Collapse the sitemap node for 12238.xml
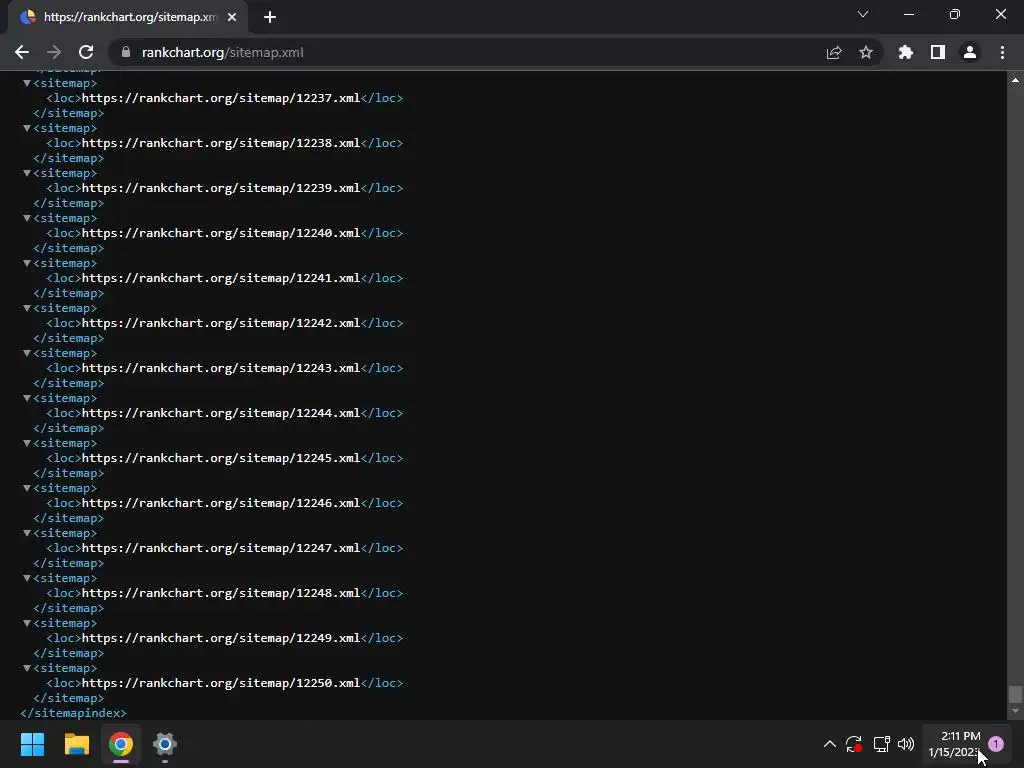The width and height of the screenshot is (1024, 768). 27,128
